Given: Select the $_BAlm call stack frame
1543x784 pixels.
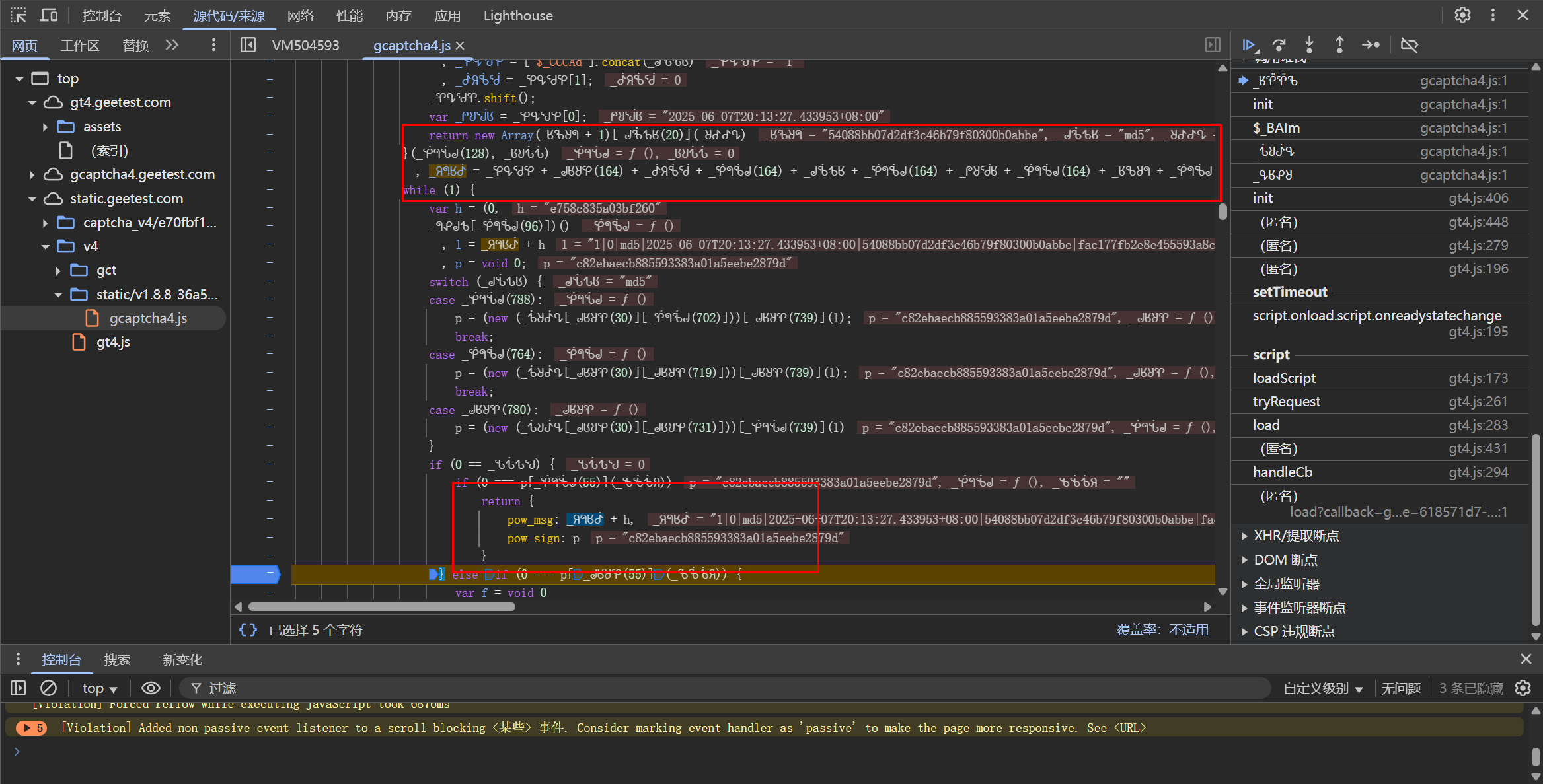Looking at the screenshot, I should pyautogui.click(x=1380, y=127).
